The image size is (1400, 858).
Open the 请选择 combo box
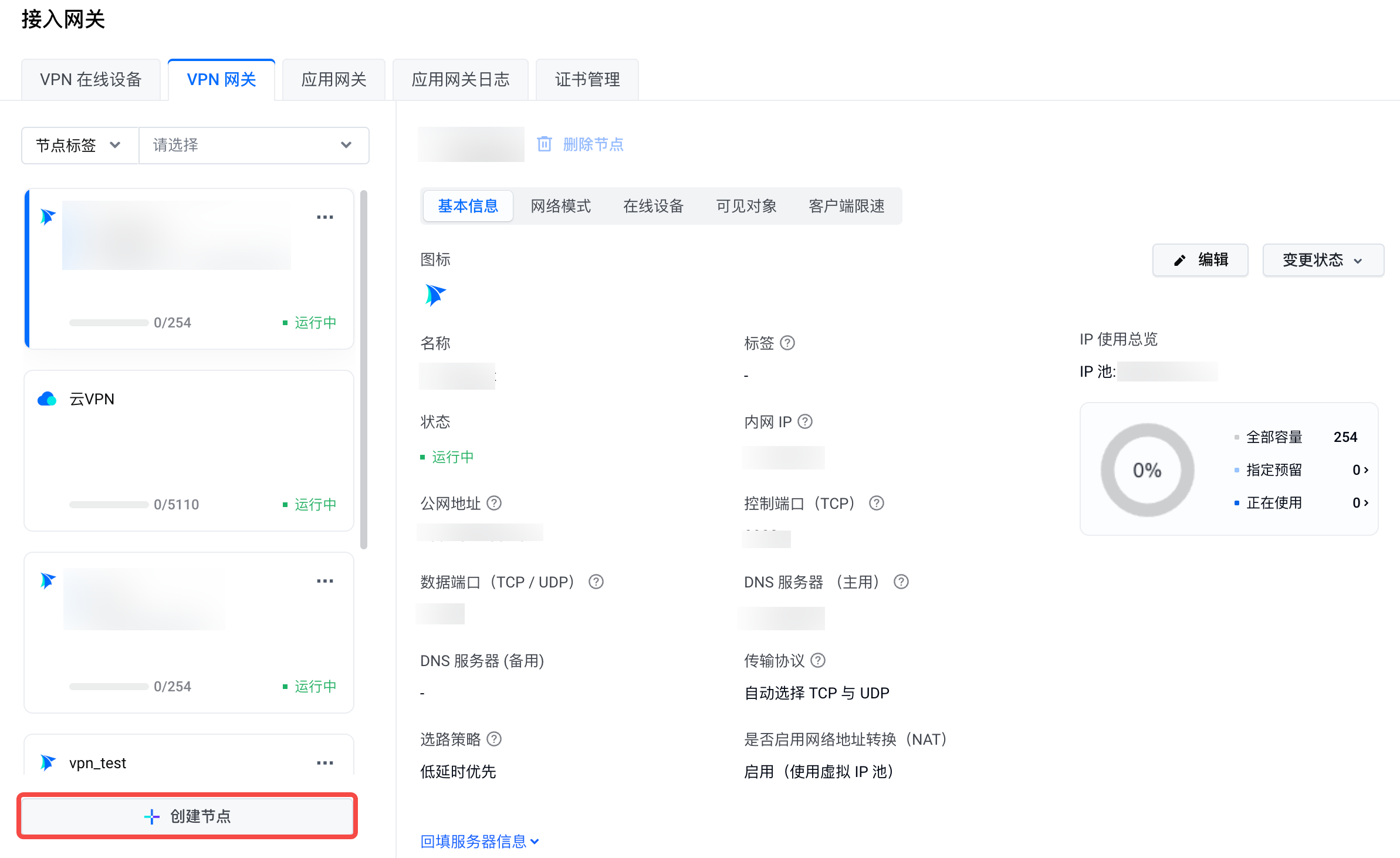[x=253, y=145]
